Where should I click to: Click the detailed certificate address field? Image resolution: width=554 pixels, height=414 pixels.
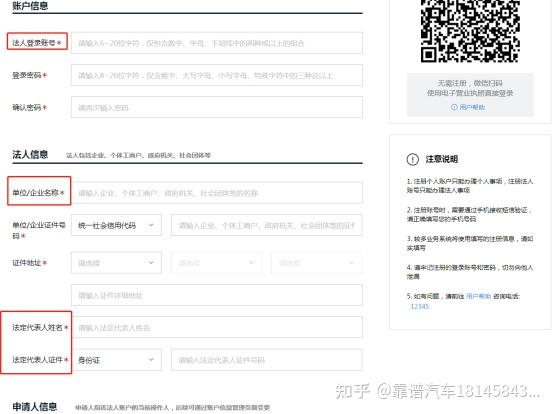(217, 295)
